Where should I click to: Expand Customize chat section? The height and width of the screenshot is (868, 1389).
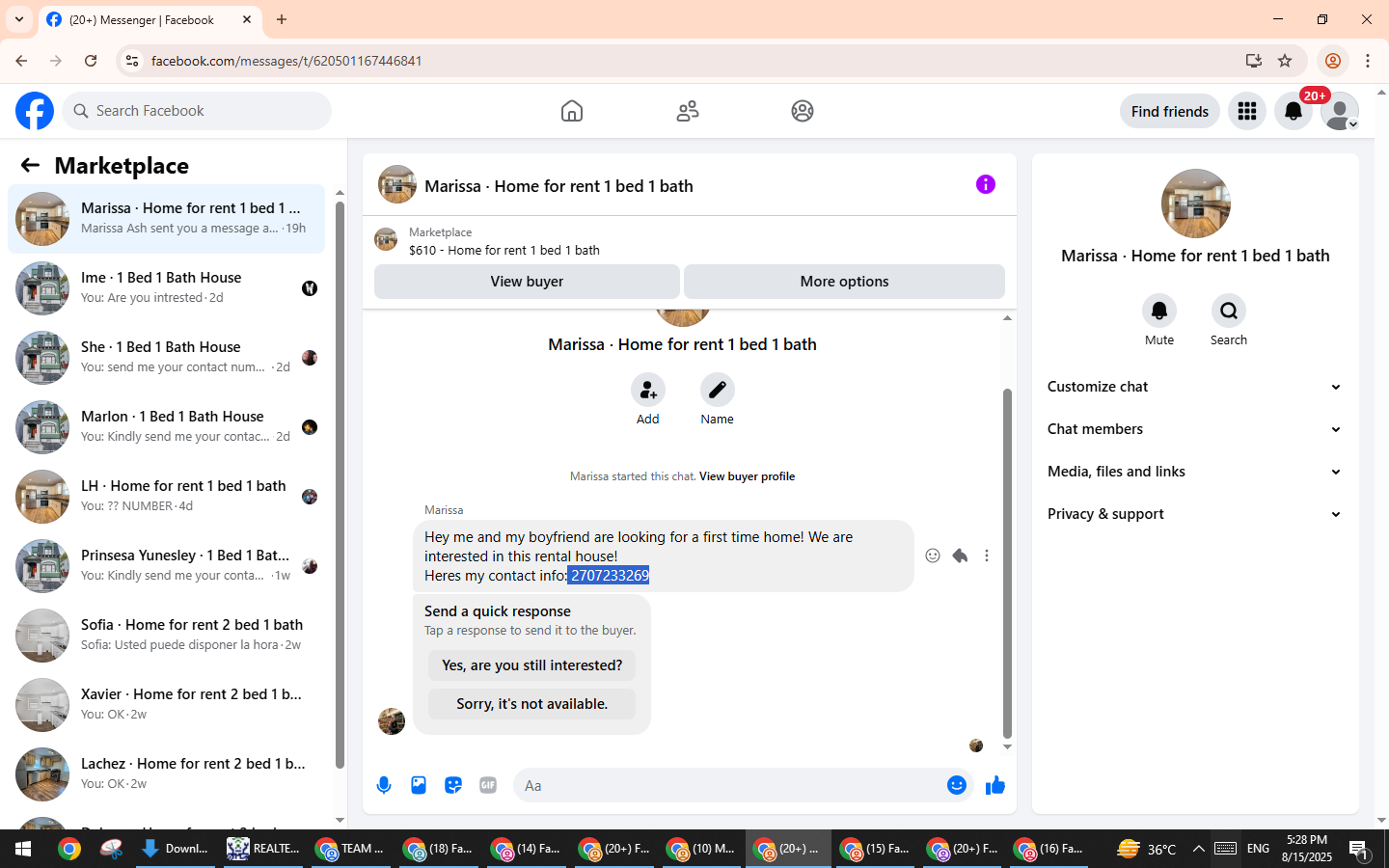click(x=1195, y=387)
